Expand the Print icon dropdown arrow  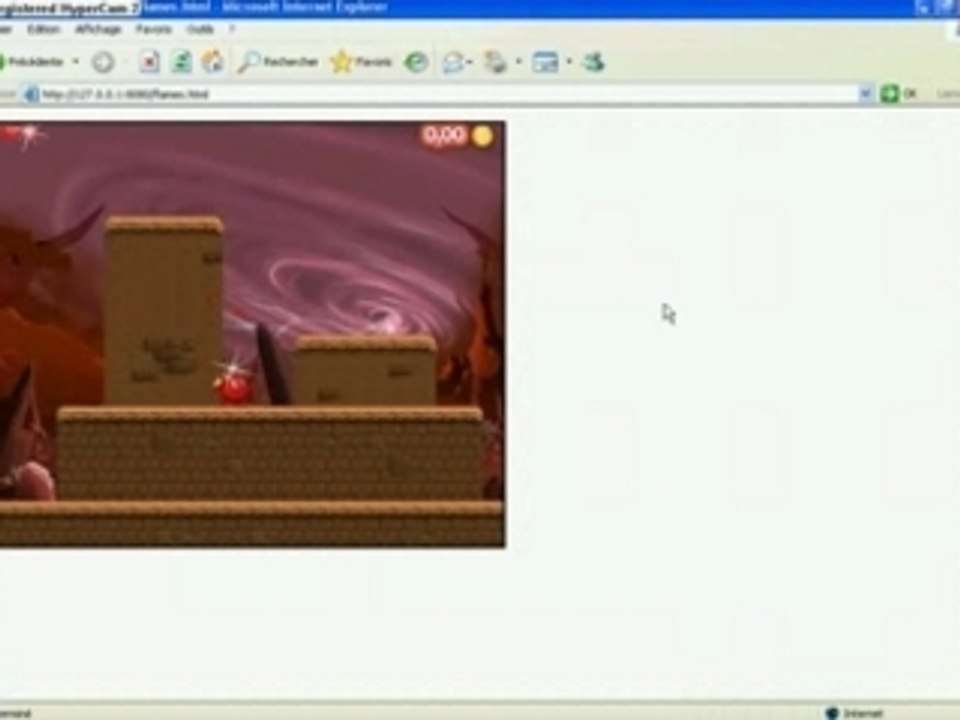pyautogui.click(x=519, y=62)
